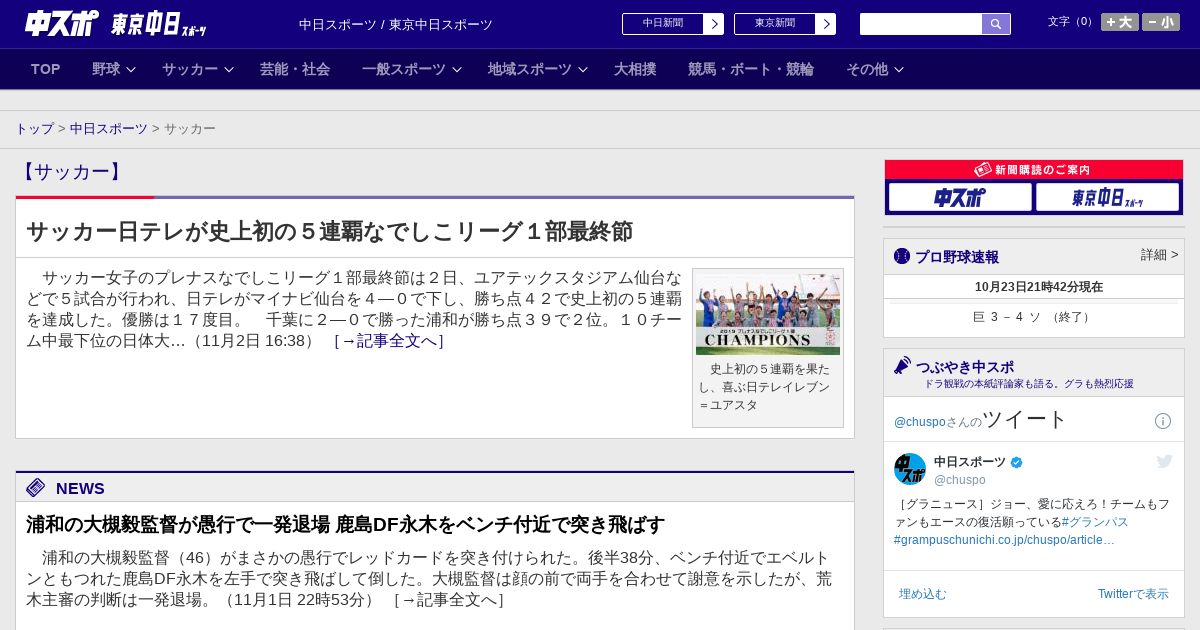Click the 東京中日スポーツ subscription button

click(1107, 197)
